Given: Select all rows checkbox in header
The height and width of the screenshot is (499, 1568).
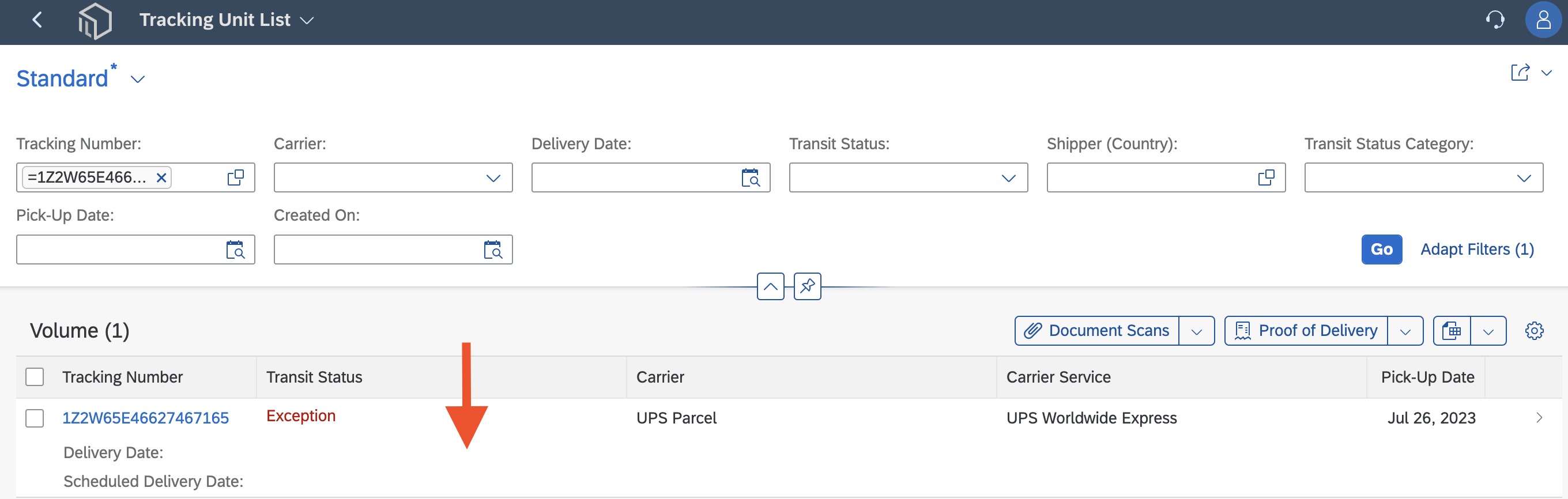Looking at the screenshot, I should point(35,377).
